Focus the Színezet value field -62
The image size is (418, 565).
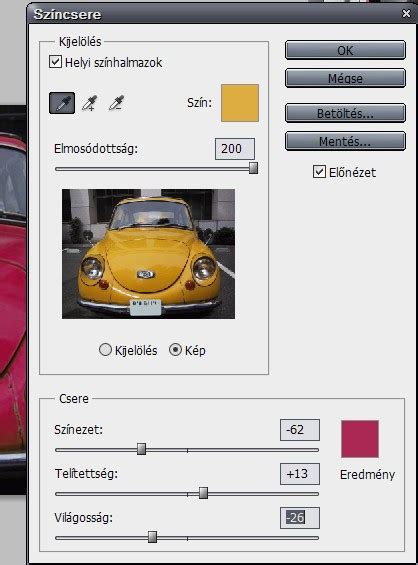[x=300, y=430]
